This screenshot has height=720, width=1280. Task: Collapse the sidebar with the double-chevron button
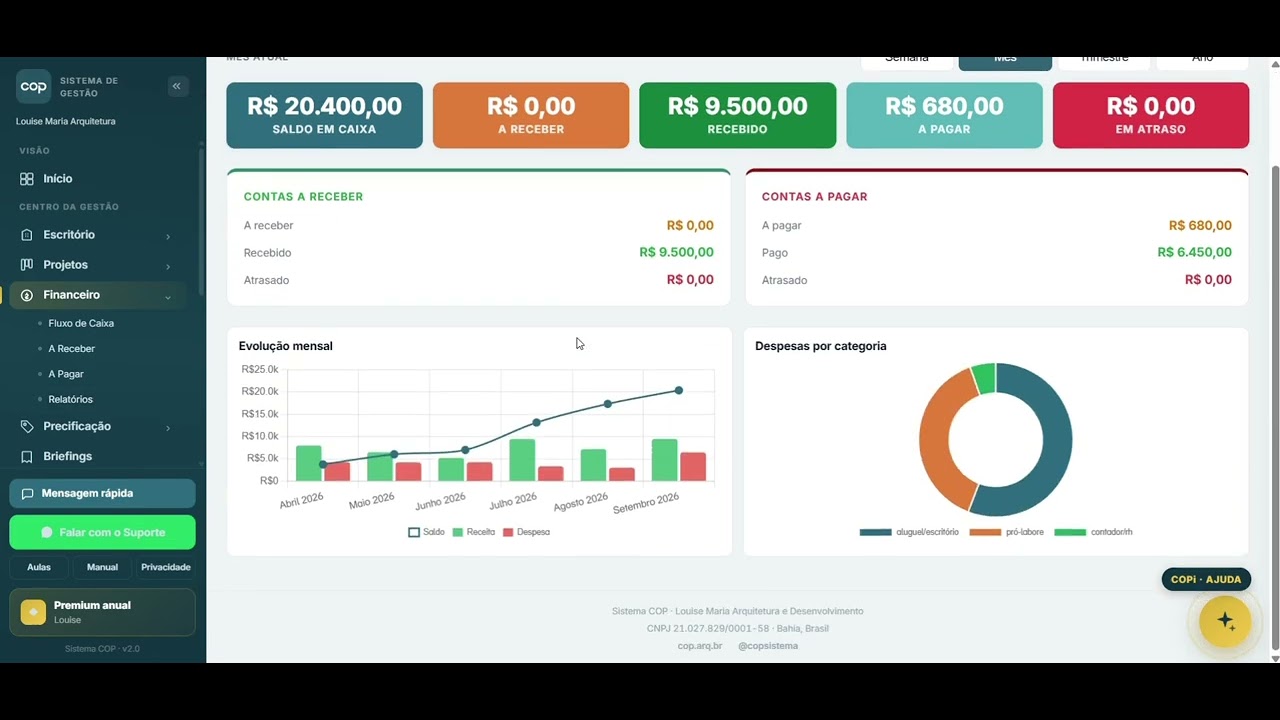[177, 86]
